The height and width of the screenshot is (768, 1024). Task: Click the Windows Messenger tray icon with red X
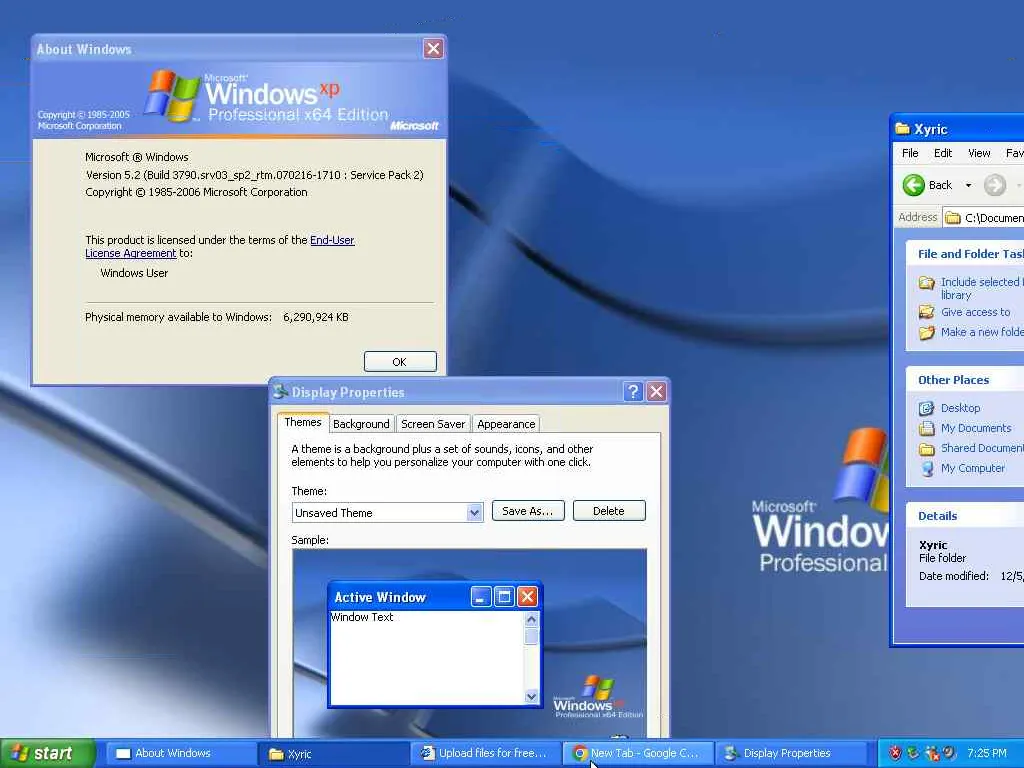click(x=932, y=753)
